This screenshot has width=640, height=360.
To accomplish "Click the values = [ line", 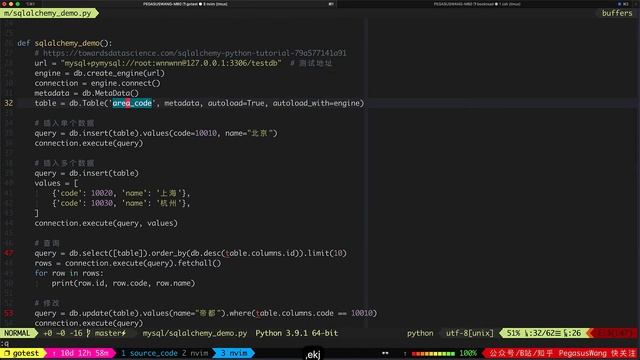I will (x=56, y=183).
